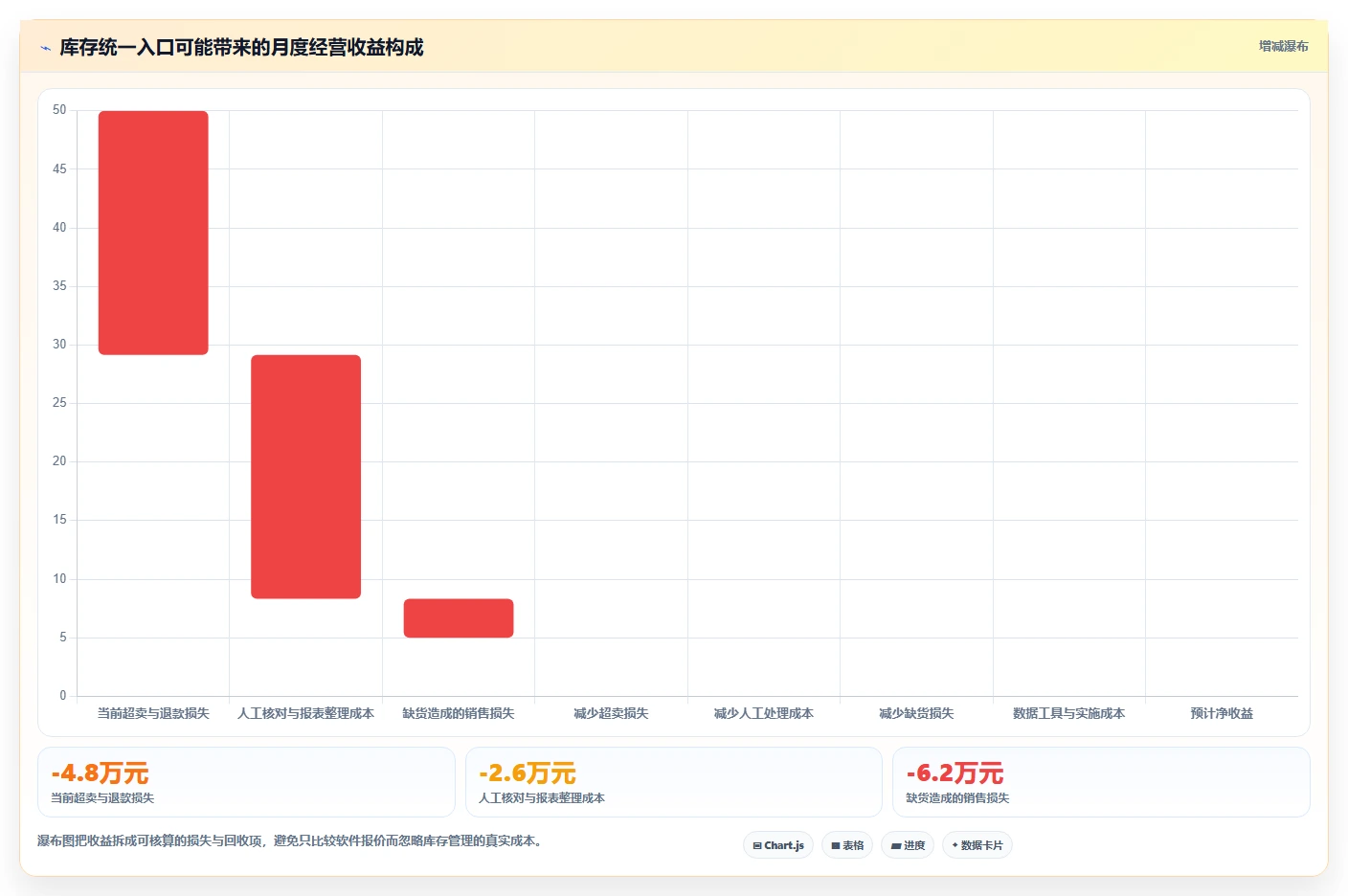Click the y-axis tick value 50
Image resolution: width=1348 pixels, height=896 pixels.
click(59, 110)
